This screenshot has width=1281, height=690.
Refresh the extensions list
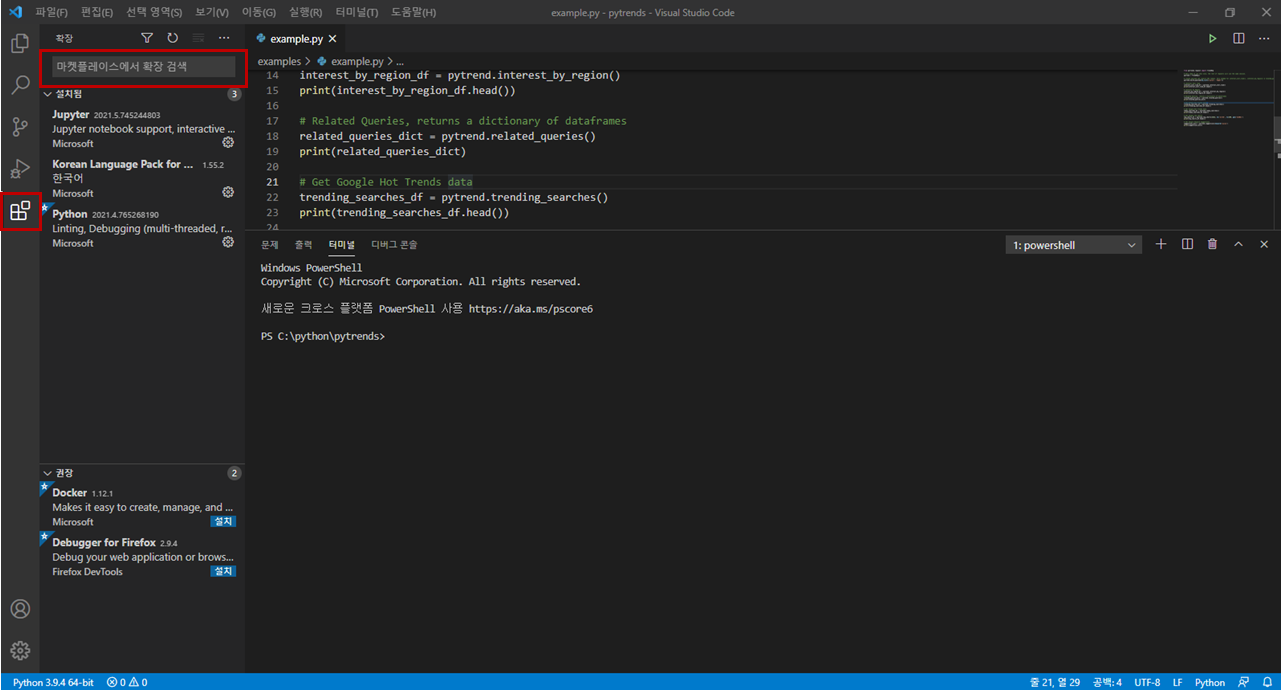tap(172, 38)
